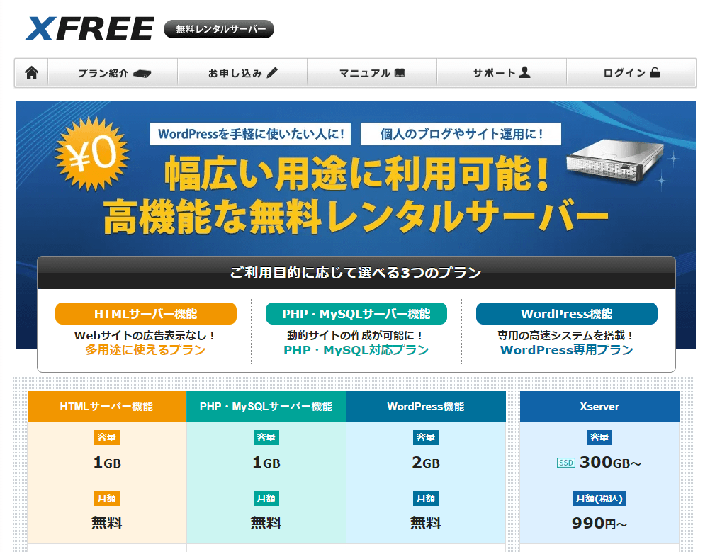Click the 無料レンタルサーバー badge
The image size is (710, 552).
point(219,29)
